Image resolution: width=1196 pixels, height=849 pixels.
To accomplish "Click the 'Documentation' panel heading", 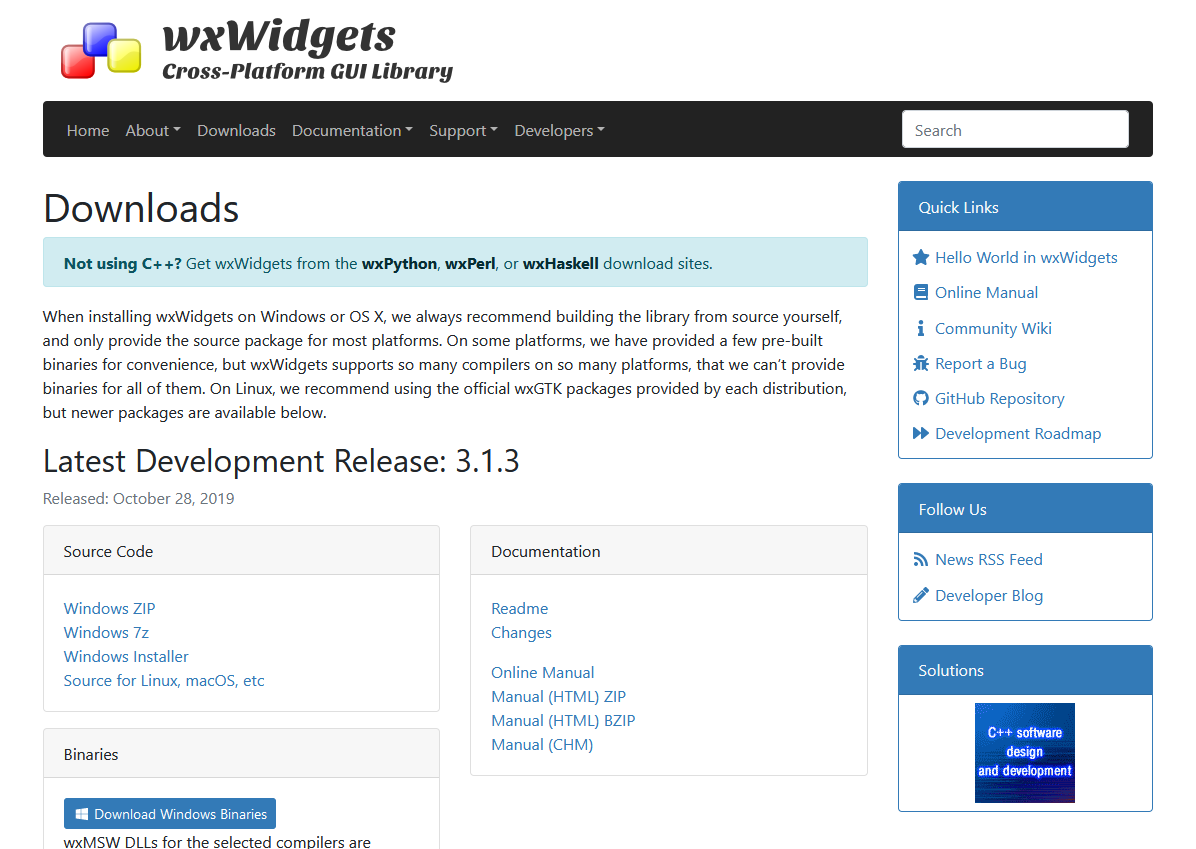I will pos(545,552).
